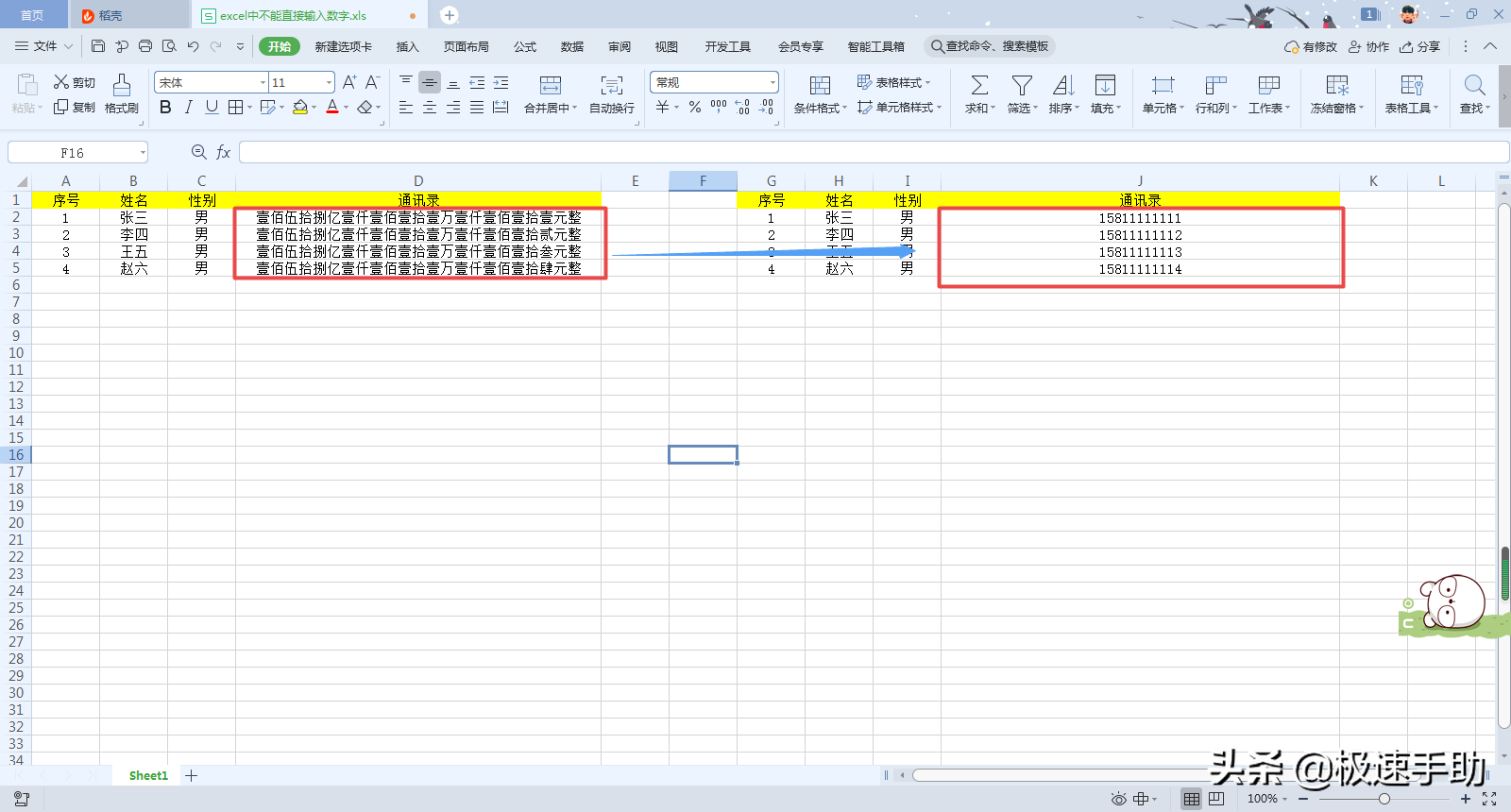Click the Filter (筛选) funnel icon
This screenshot has height=812, width=1511.
click(x=1022, y=85)
